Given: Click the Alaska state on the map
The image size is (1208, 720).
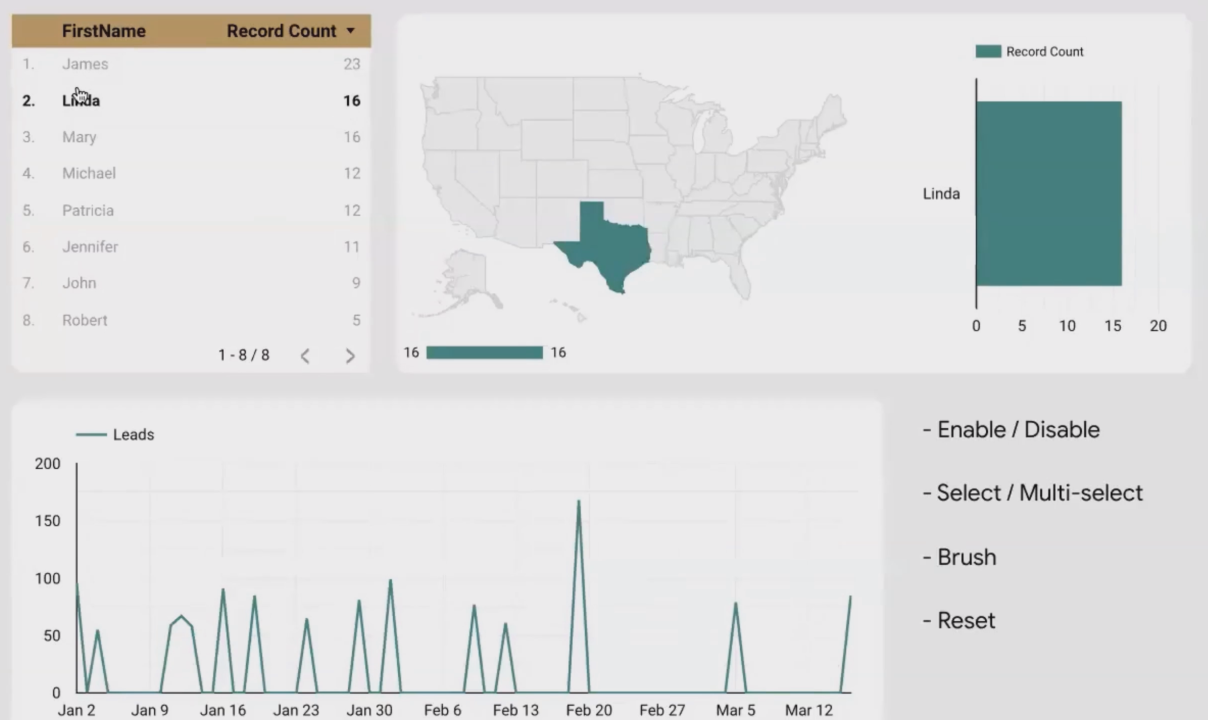Looking at the screenshot, I should tap(465, 281).
